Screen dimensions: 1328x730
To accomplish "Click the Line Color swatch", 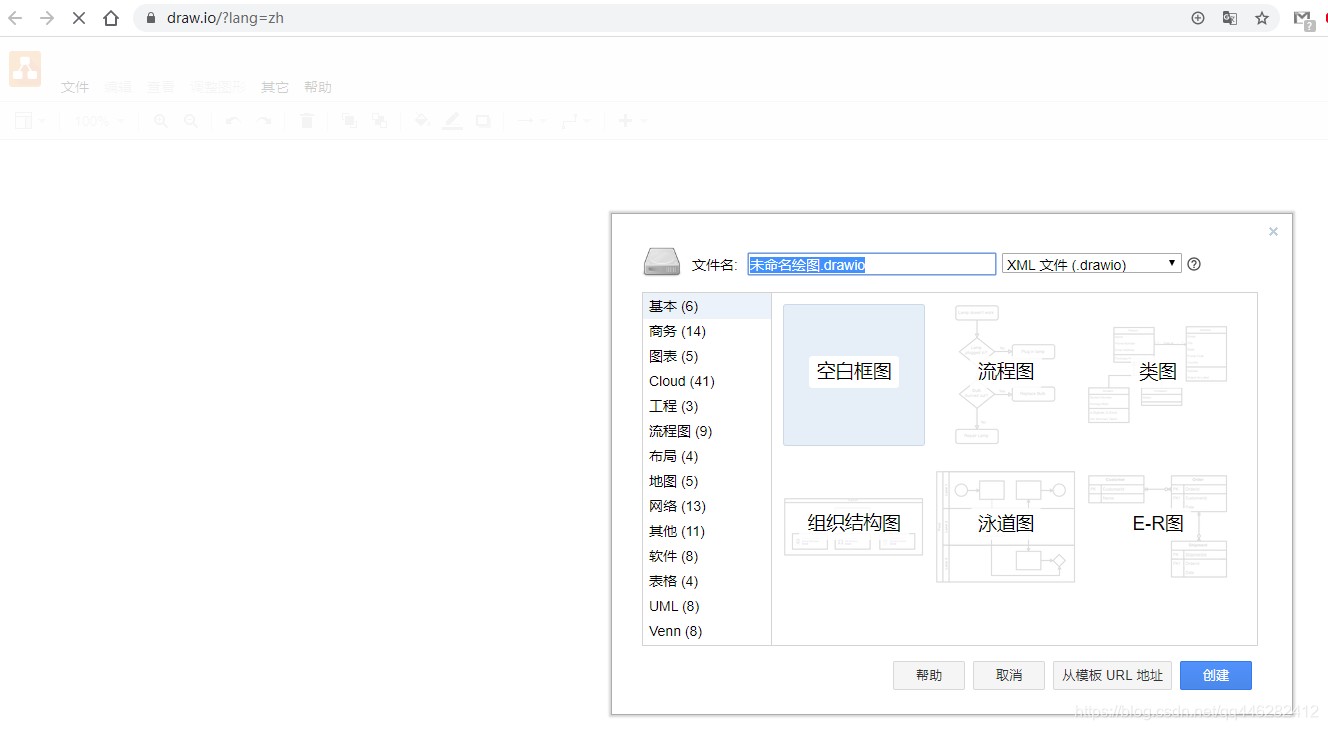I will 452,120.
